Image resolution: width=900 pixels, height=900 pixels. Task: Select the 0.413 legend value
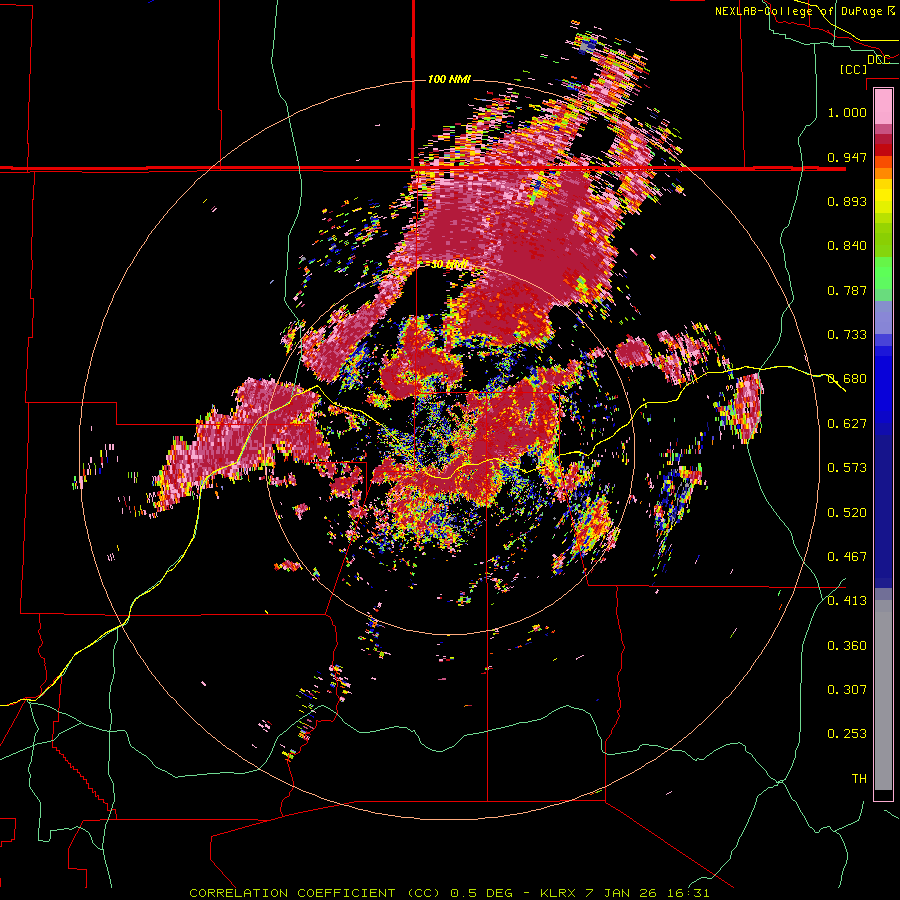847,601
